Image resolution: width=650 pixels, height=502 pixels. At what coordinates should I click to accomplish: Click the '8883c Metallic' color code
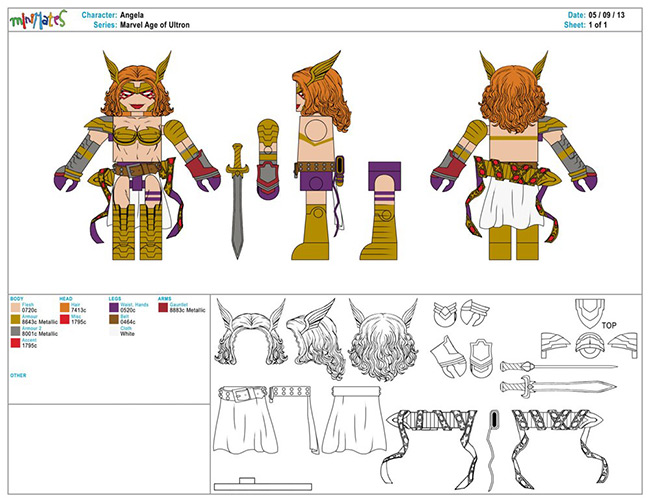coord(187,310)
